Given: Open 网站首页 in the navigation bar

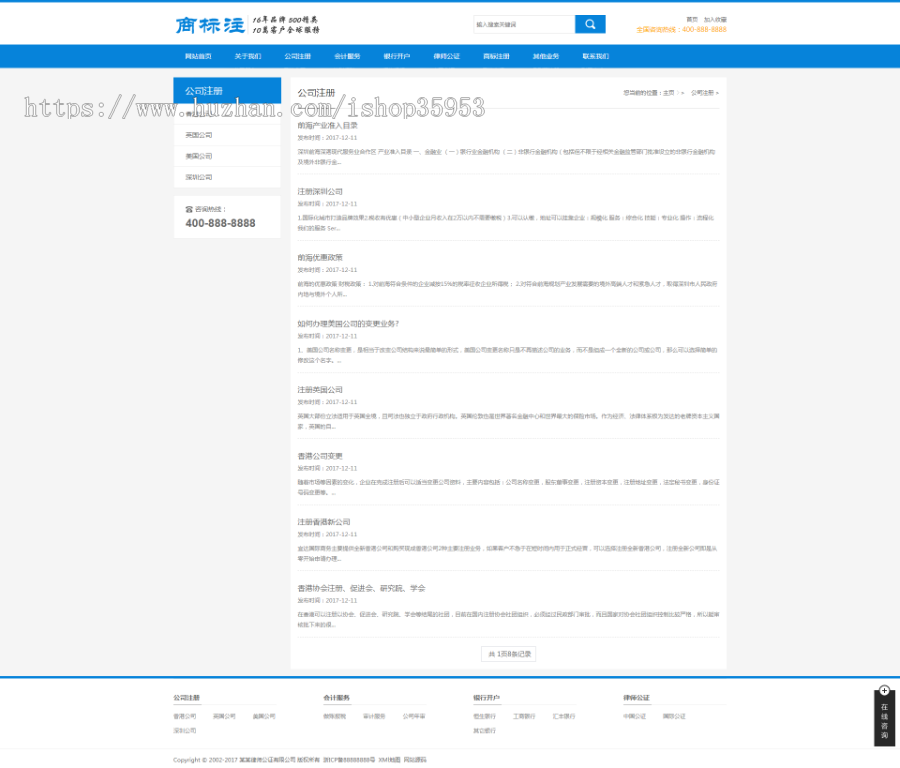Looking at the screenshot, I should [x=198, y=57].
